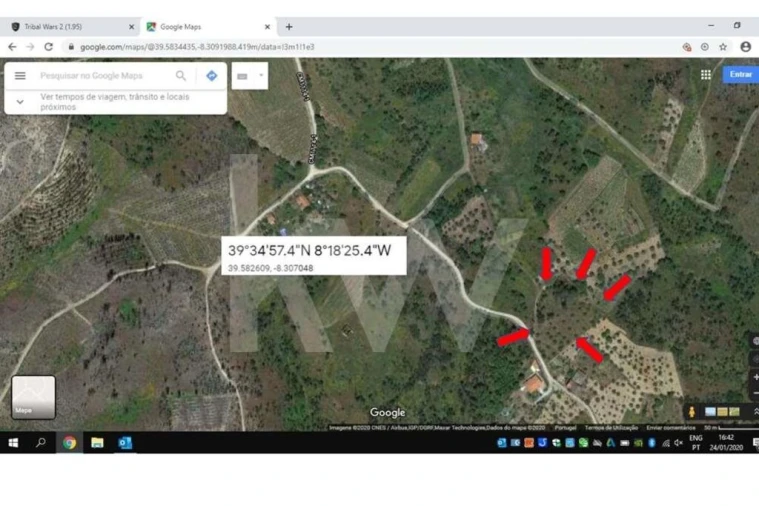Open the Chrome profile avatar
Screen dimensions: 759x506
745,46
